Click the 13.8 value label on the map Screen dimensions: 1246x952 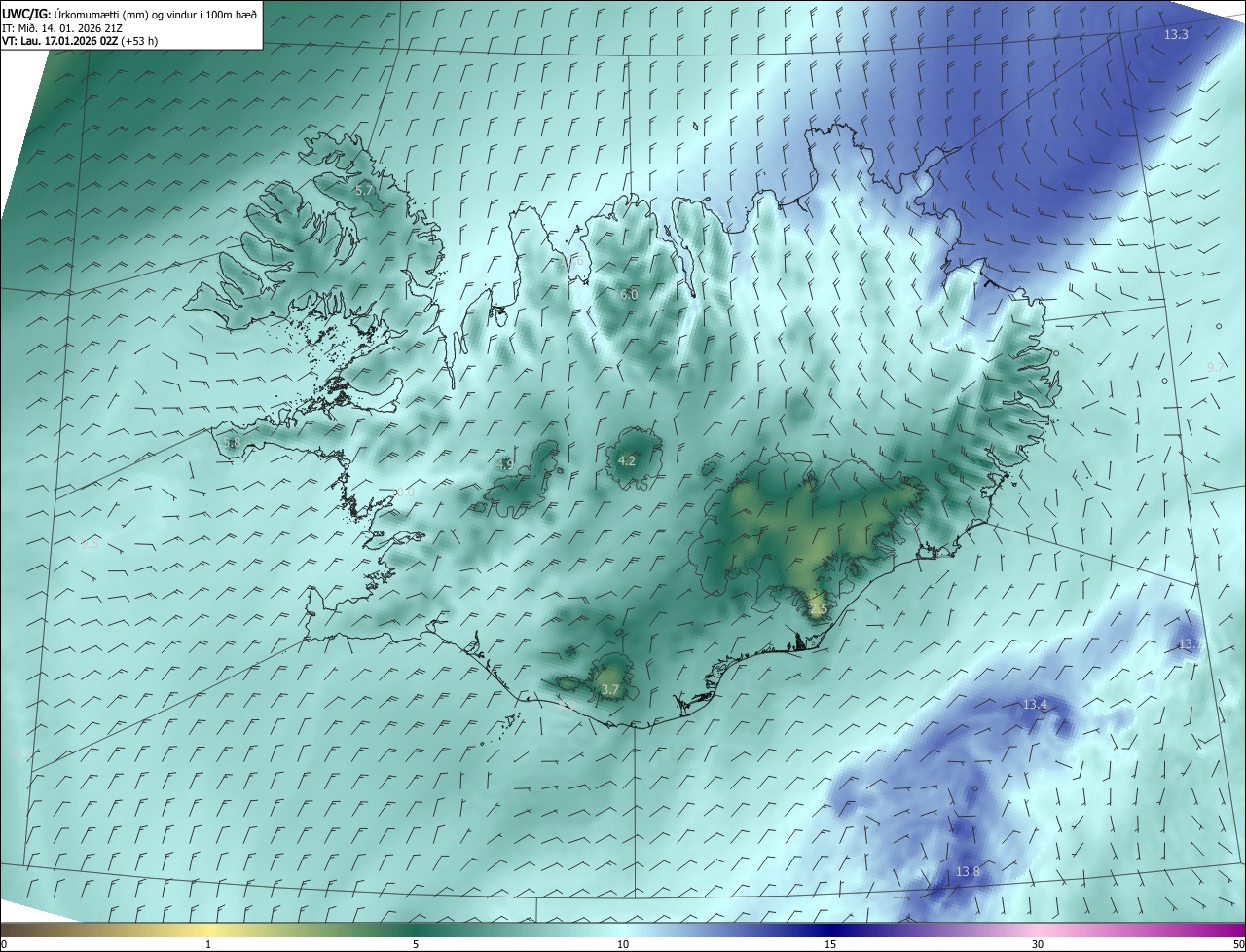coord(968,871)
